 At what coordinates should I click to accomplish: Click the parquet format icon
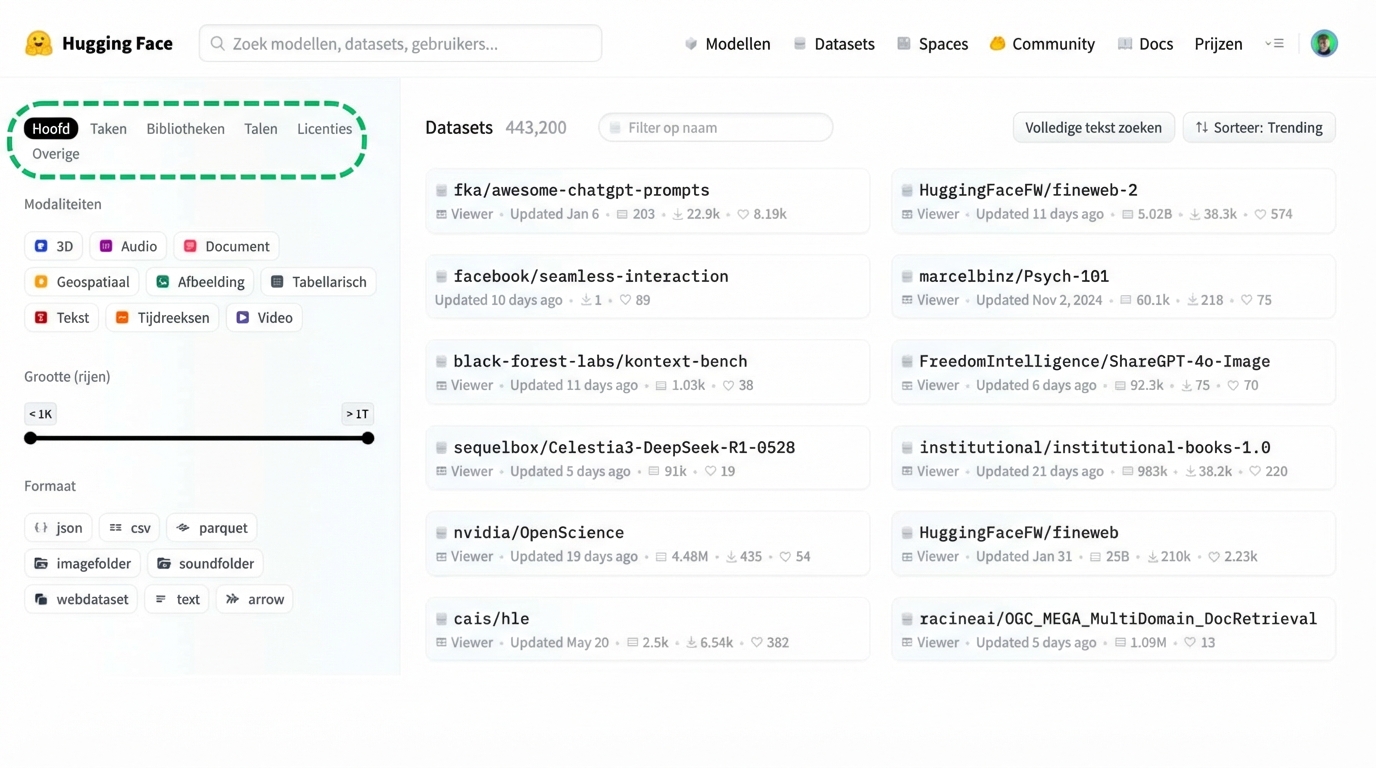click(183, 528)
